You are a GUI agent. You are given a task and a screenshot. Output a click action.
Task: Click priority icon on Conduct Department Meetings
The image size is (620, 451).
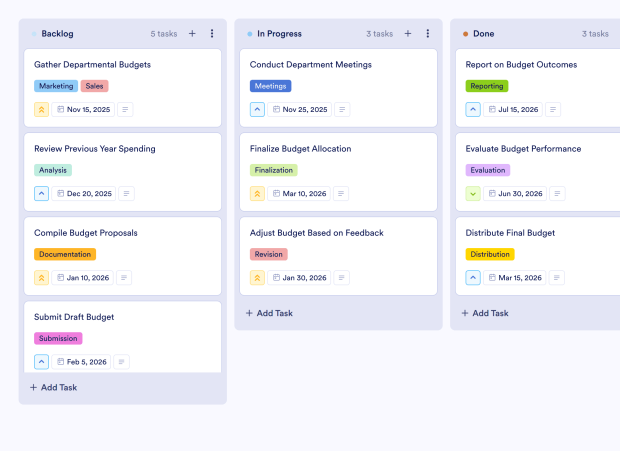pyautogui.click(x=258, y=110)
